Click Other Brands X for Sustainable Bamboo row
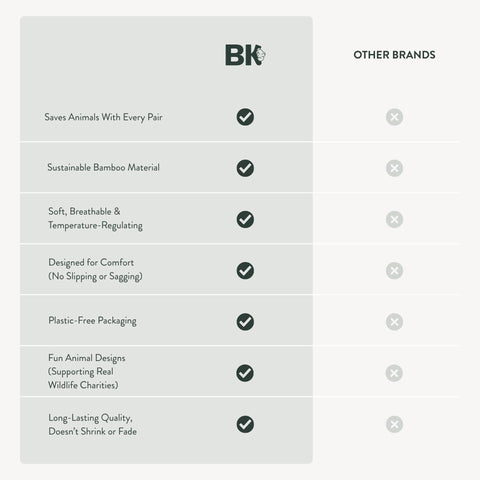The image size is (480, 480). coord(394,168)
